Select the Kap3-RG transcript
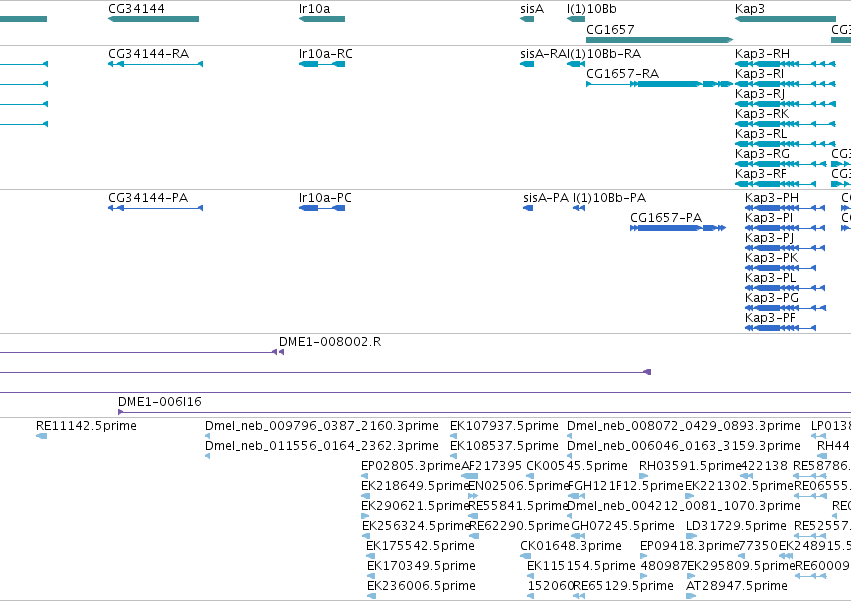The width and height of the screenshot is (851, 601). [780, 164]
